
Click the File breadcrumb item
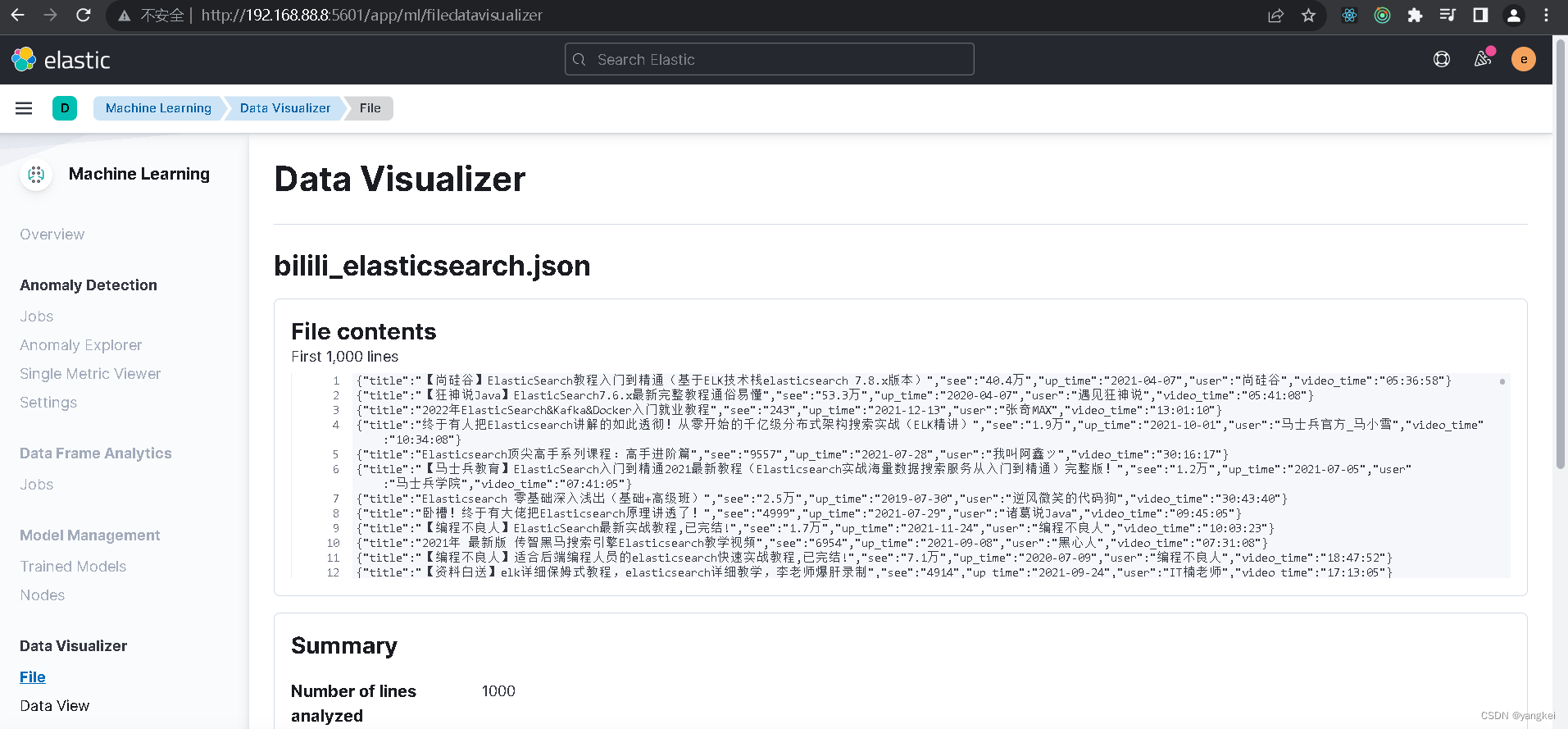coord(370,108)
